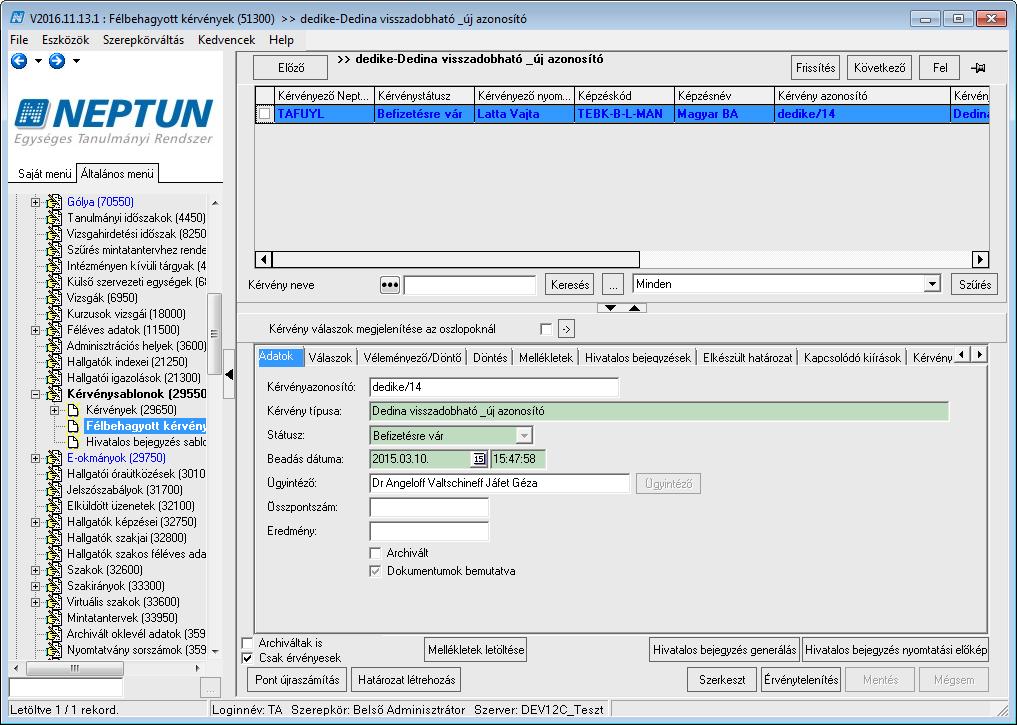This screenshot has height=725, width=1017.
Task: Click the Gólya (70550) folder icon
Action: pyautogui.click(x=54, y=202)
